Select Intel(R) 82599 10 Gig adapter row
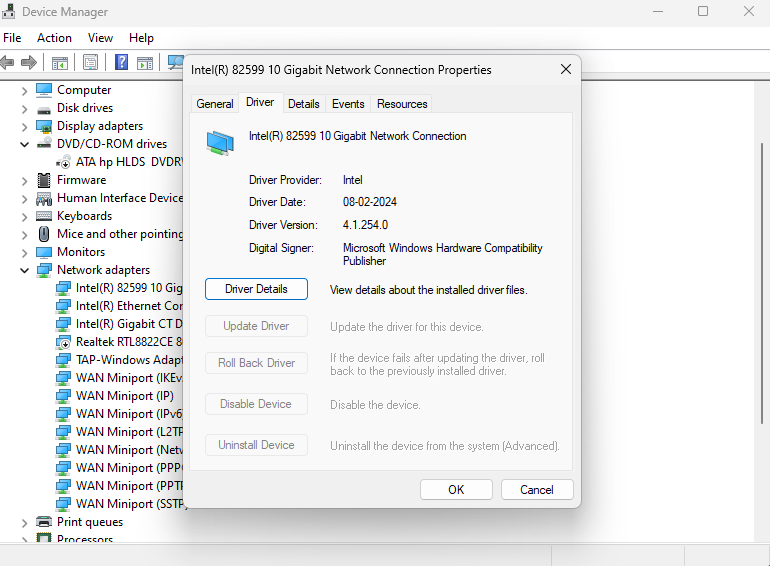The width and height of the screenshot is (770, 566). tap(119, 288)
